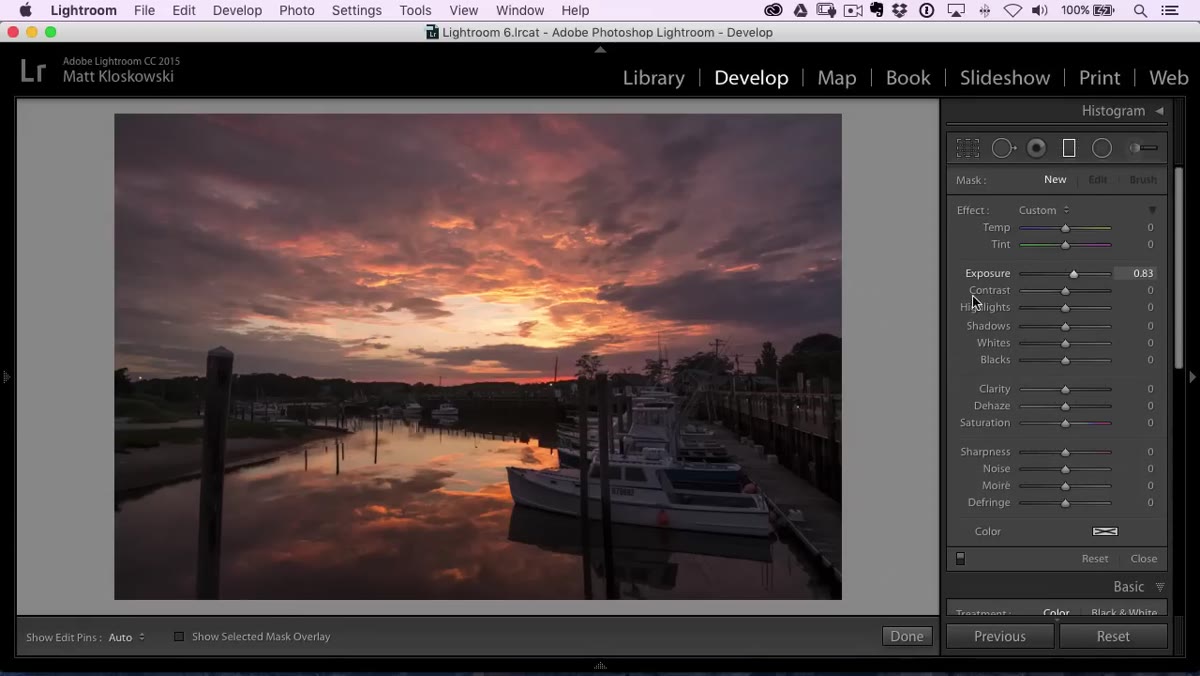
Task: Open the Window menu
Action: 520,10
